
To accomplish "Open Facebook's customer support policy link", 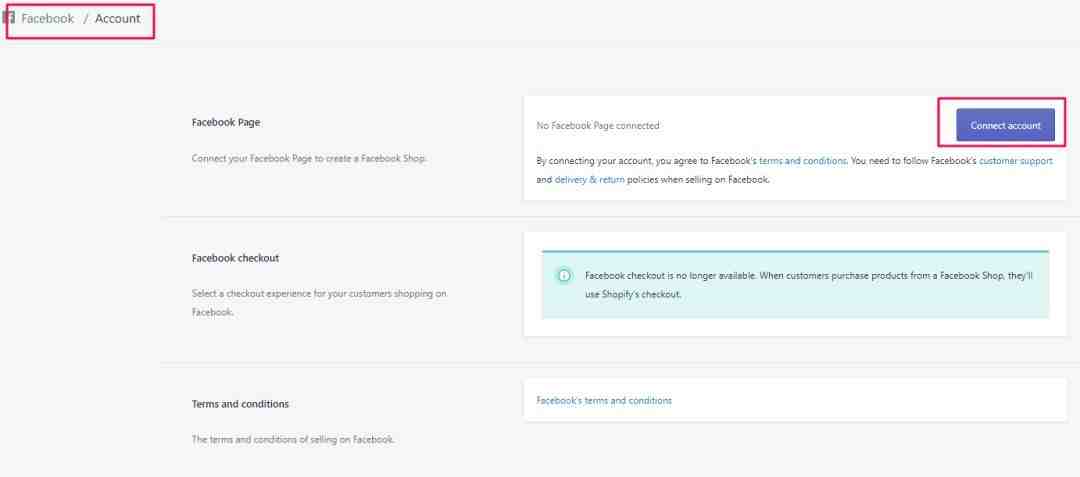I will [1016, 160].
